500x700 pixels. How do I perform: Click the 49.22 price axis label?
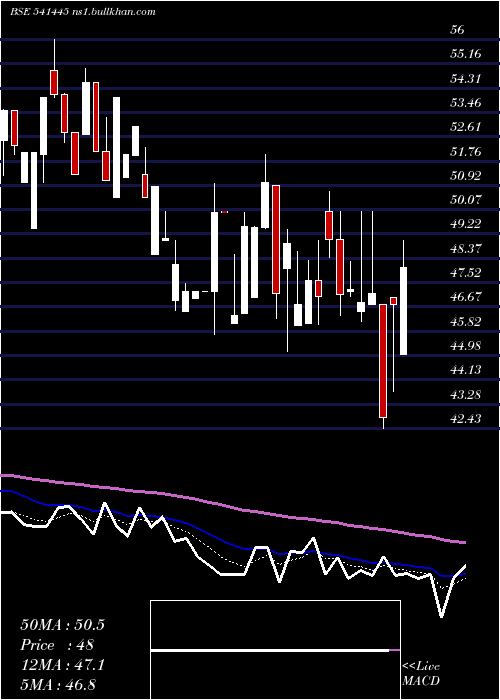pyautogui.click(x=466, y=224)
